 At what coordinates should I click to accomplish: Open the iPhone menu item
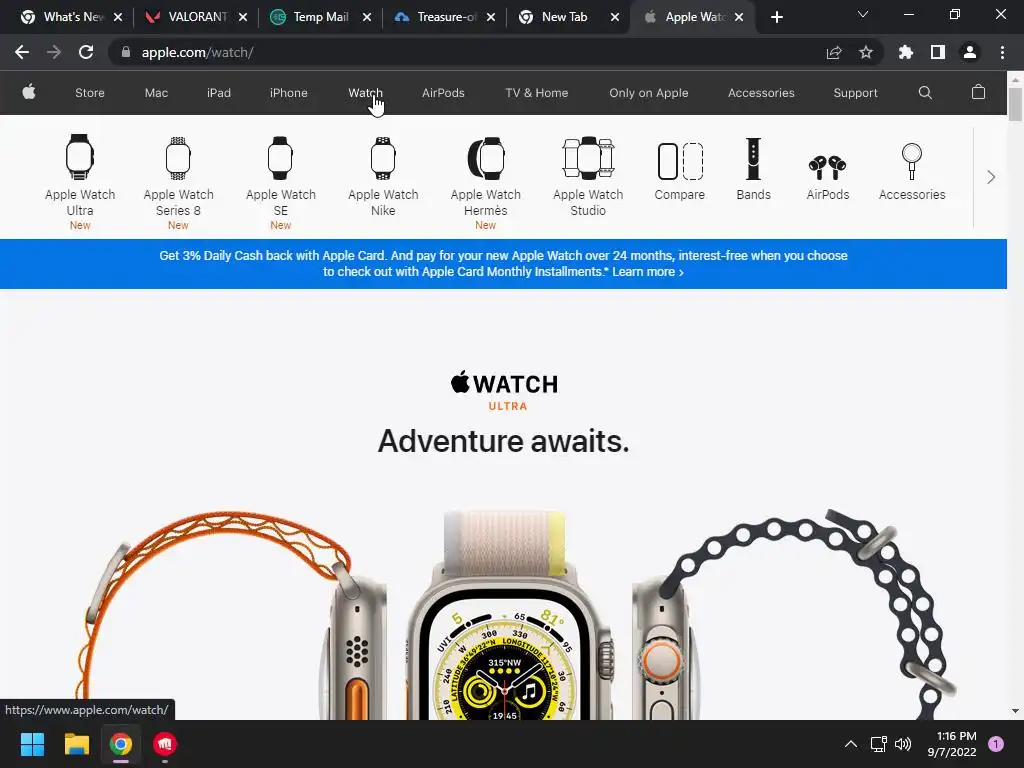(x=289, y=93)
